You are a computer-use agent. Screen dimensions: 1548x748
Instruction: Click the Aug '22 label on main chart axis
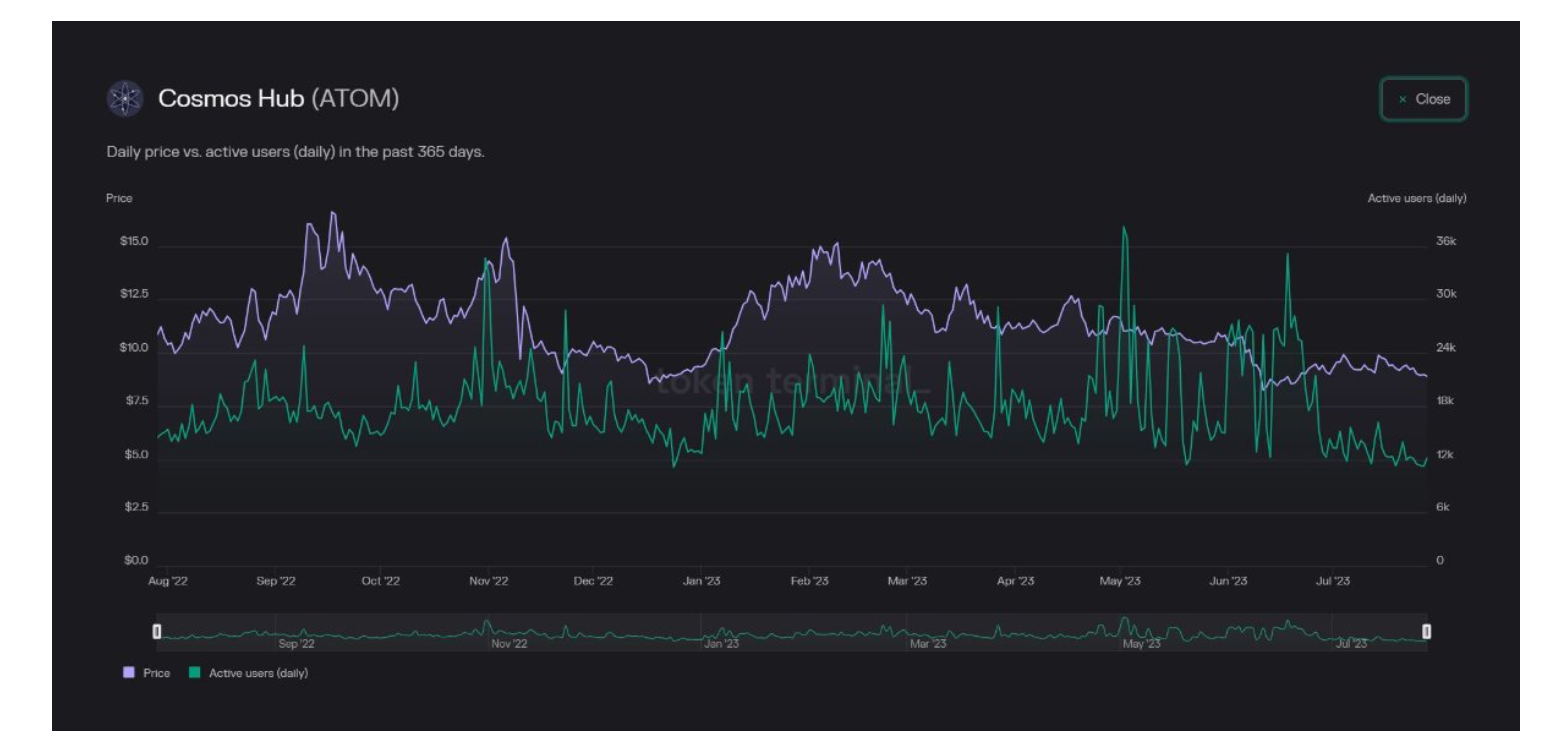click(x=168, y=581)
